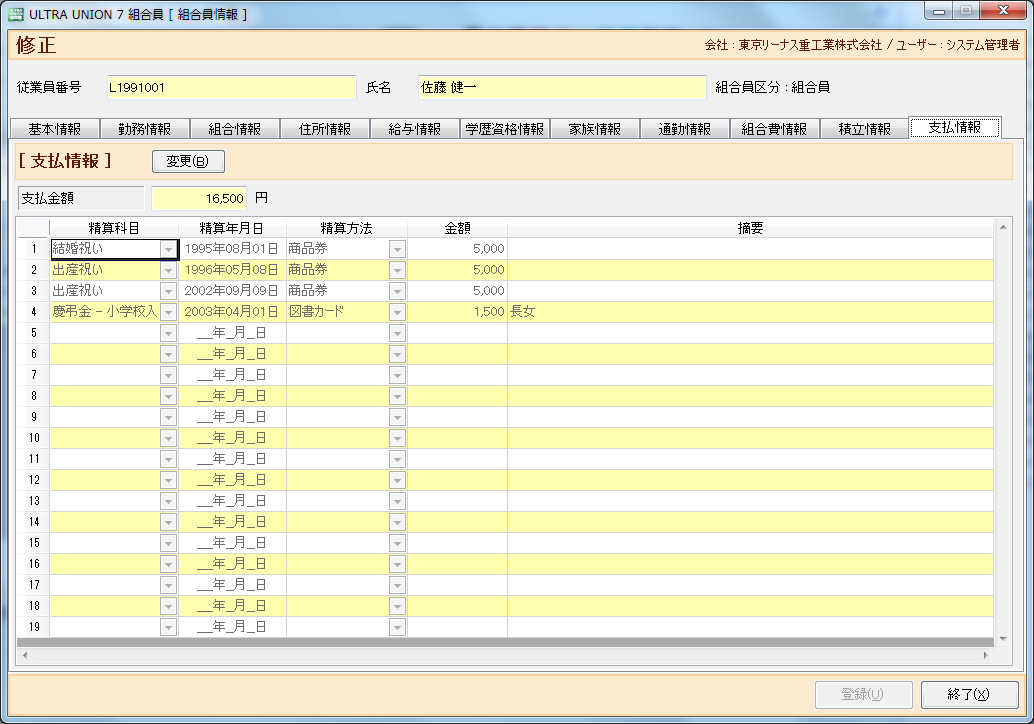The width and height of the screenshot is (1034, 724).
Task: Switch to the 勤務情報 tab
Action: (x=144, y=129)
